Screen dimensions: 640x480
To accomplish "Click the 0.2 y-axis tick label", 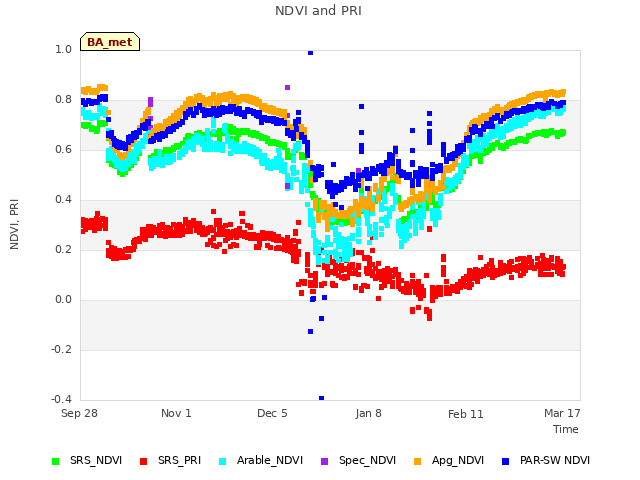I will tap(63, 249).
